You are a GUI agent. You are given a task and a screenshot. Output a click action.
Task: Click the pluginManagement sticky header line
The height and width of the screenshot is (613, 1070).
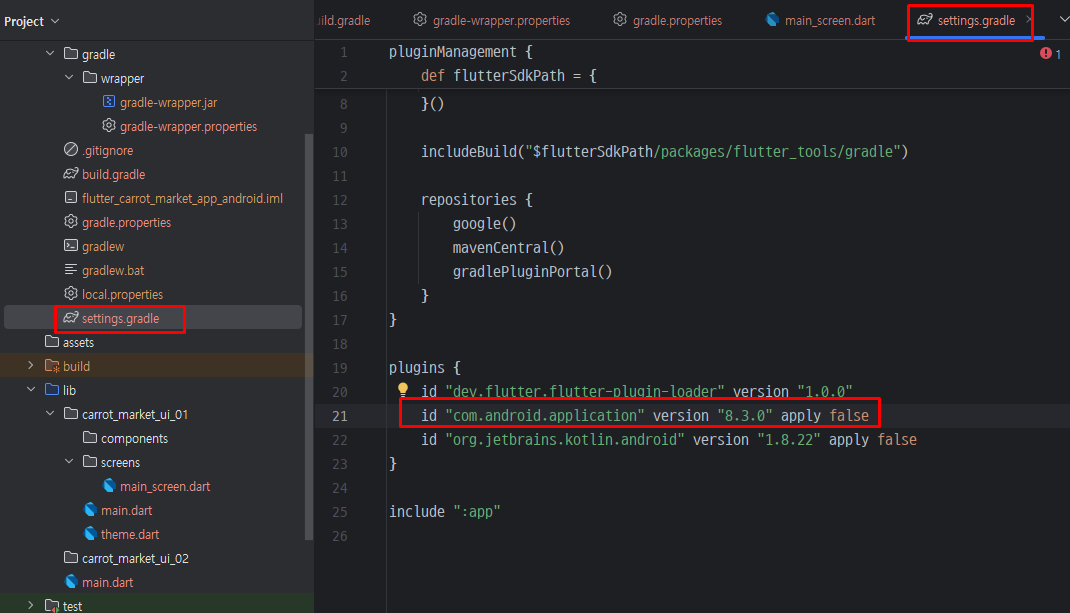point(461,52)
